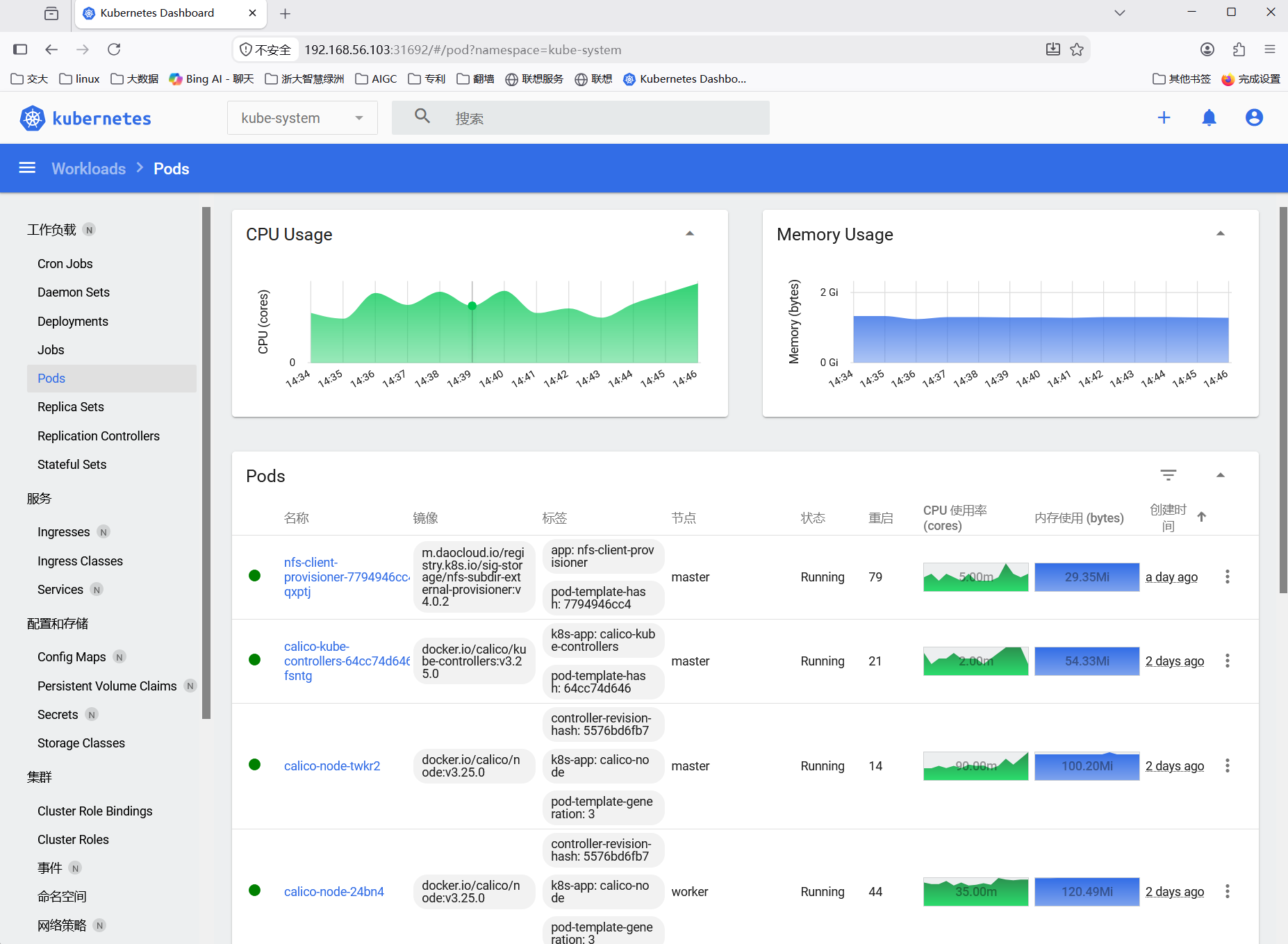Open Kubernetes Dashboard bookmark
This screenshot has height=944, width=1288.
(x=685, y=79)
